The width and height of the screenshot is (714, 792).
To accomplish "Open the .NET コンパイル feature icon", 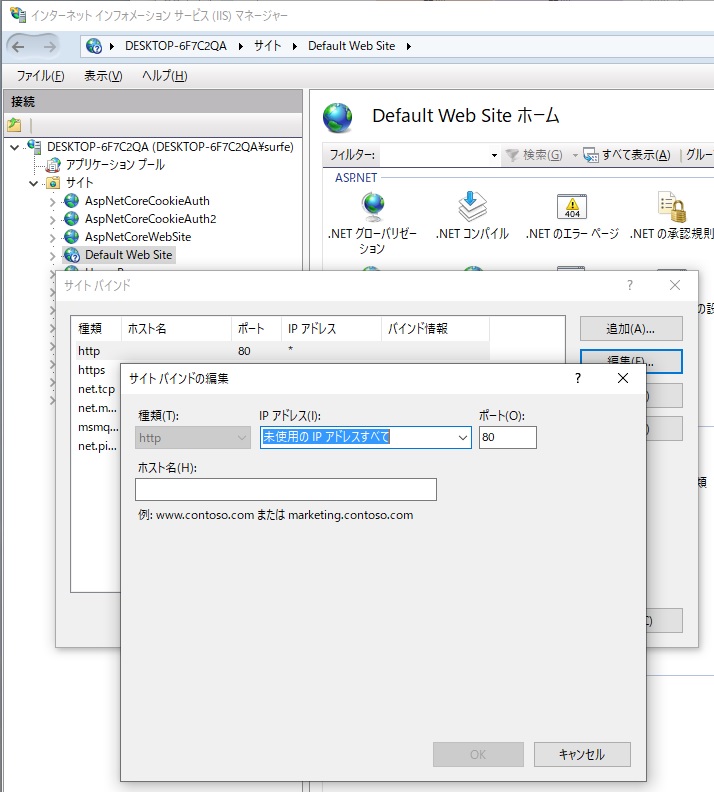I will tap(472, 207).
